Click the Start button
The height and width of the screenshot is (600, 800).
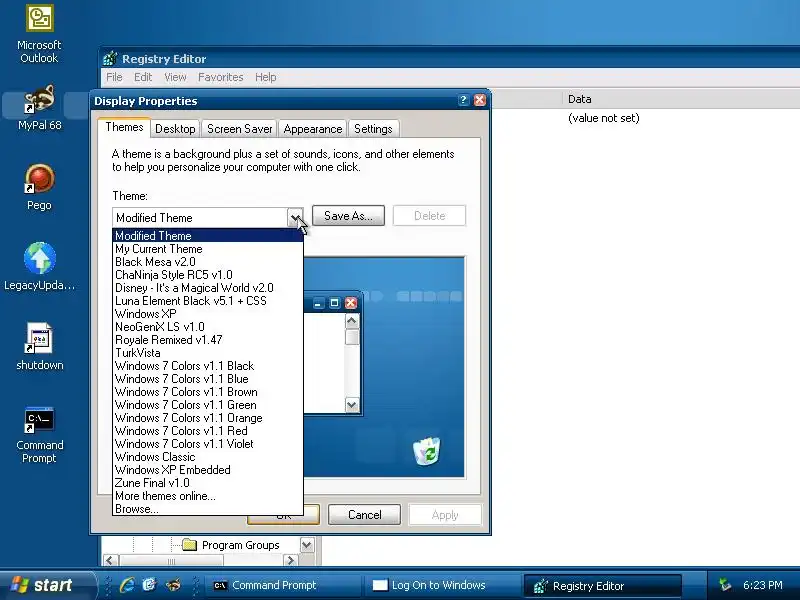point(47,585)
